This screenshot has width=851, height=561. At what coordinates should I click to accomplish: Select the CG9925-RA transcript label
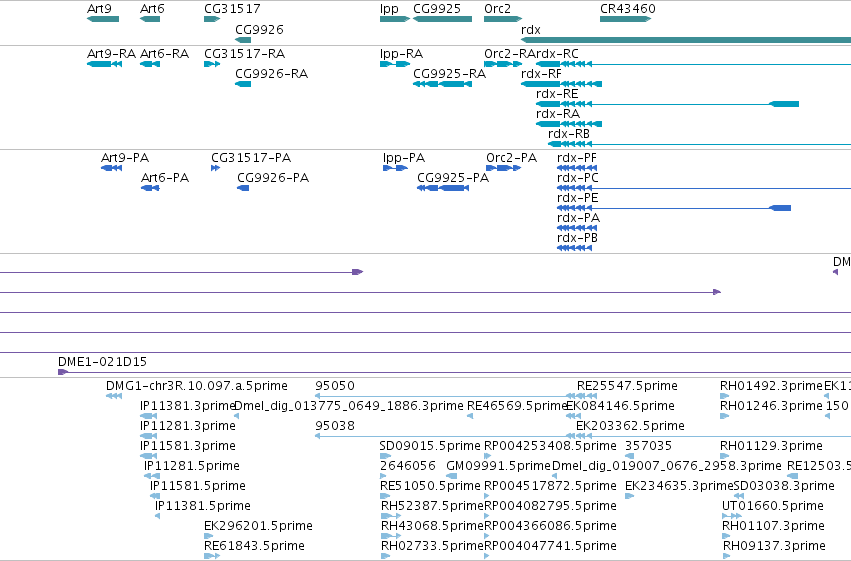(449, 74)
